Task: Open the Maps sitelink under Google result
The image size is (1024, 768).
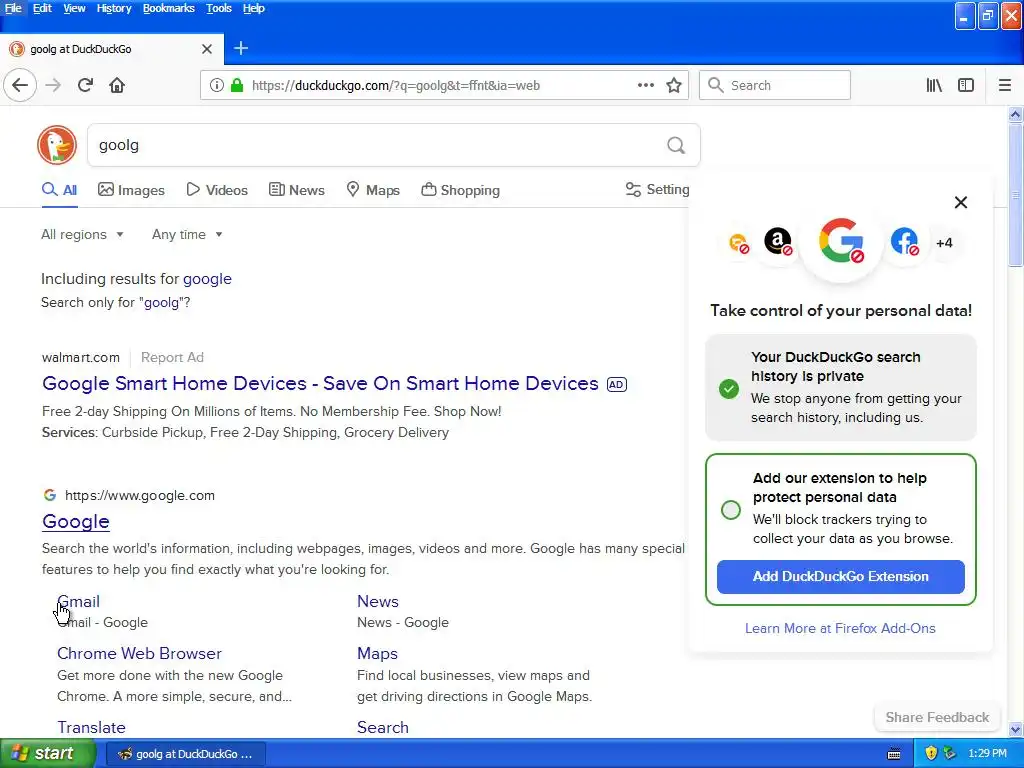Action: coord(377,653)
